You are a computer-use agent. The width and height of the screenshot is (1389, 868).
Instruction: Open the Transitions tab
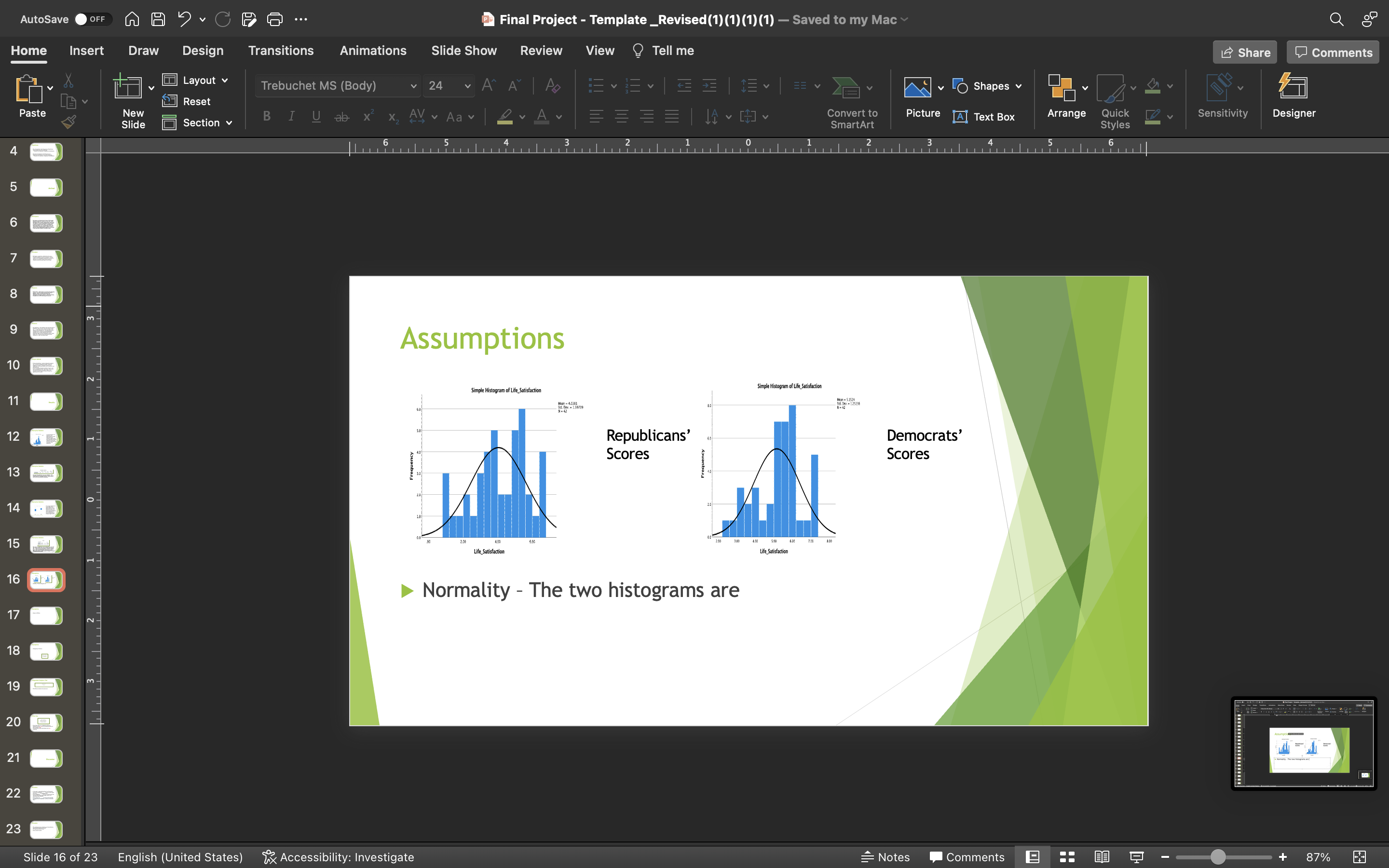281,51
